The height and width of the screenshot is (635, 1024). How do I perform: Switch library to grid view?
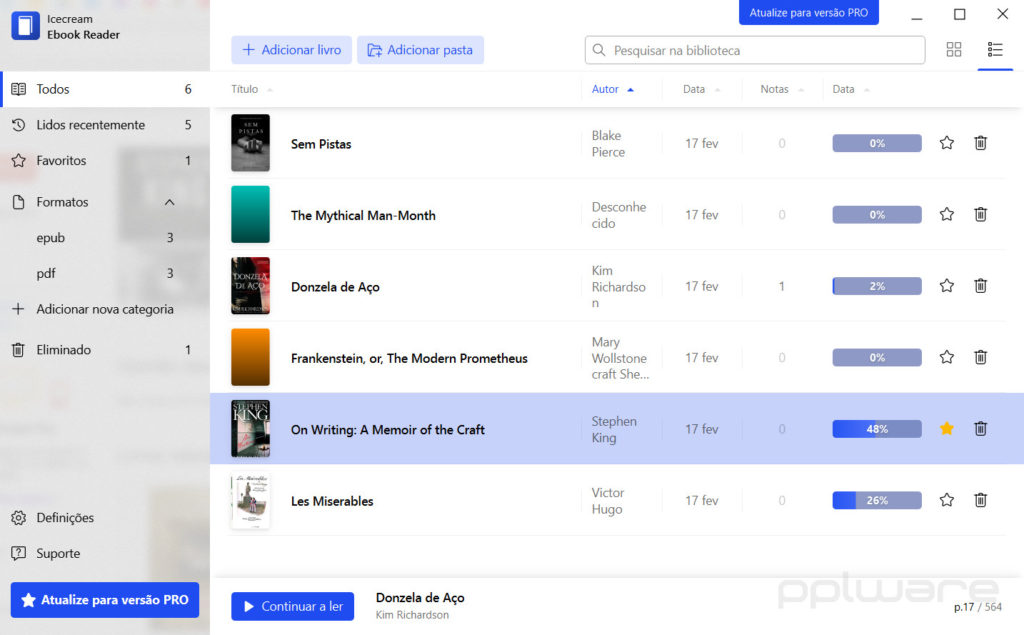click(953, 48)
